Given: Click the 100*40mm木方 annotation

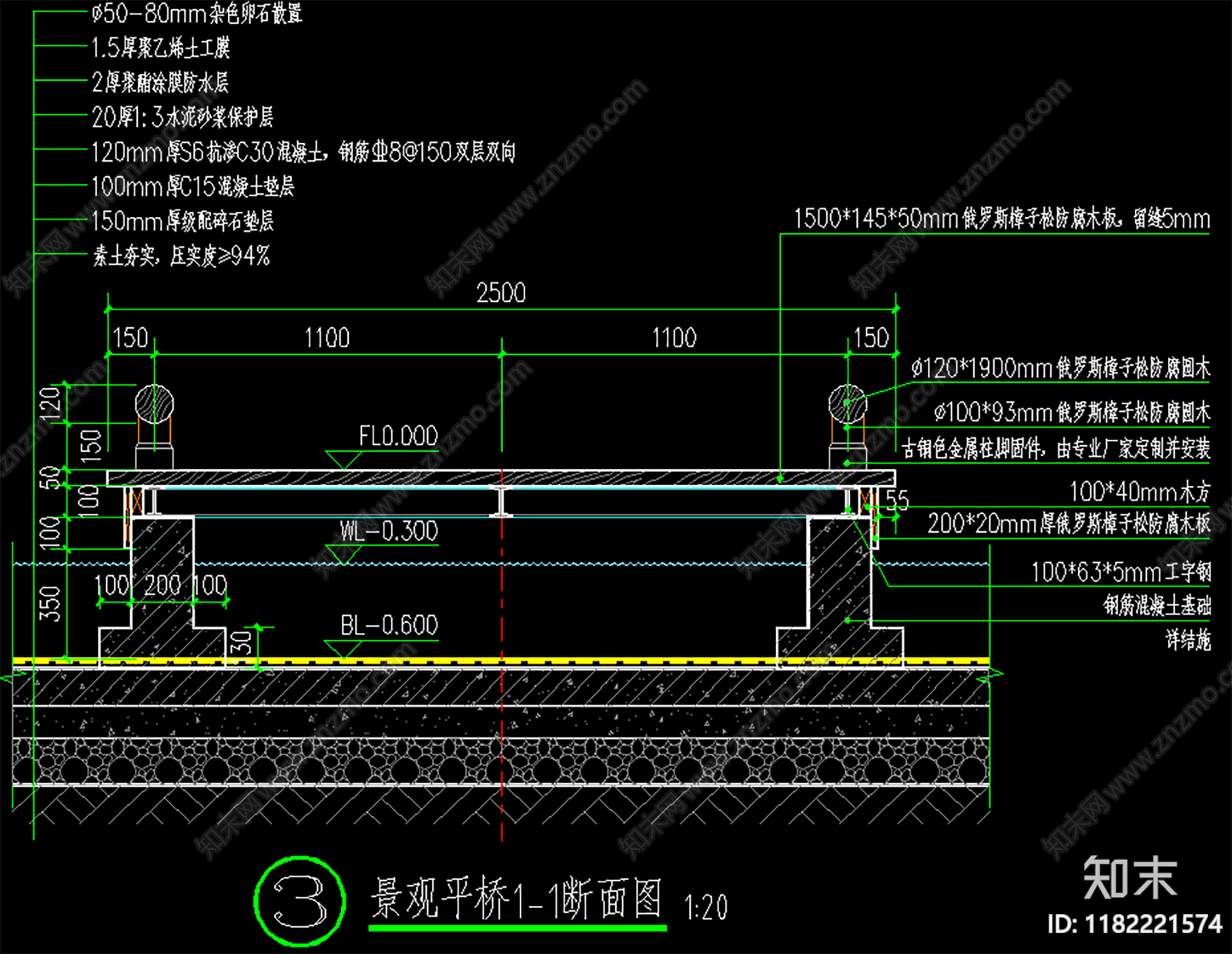Looking at the screenshot, I should point(1140,491).
